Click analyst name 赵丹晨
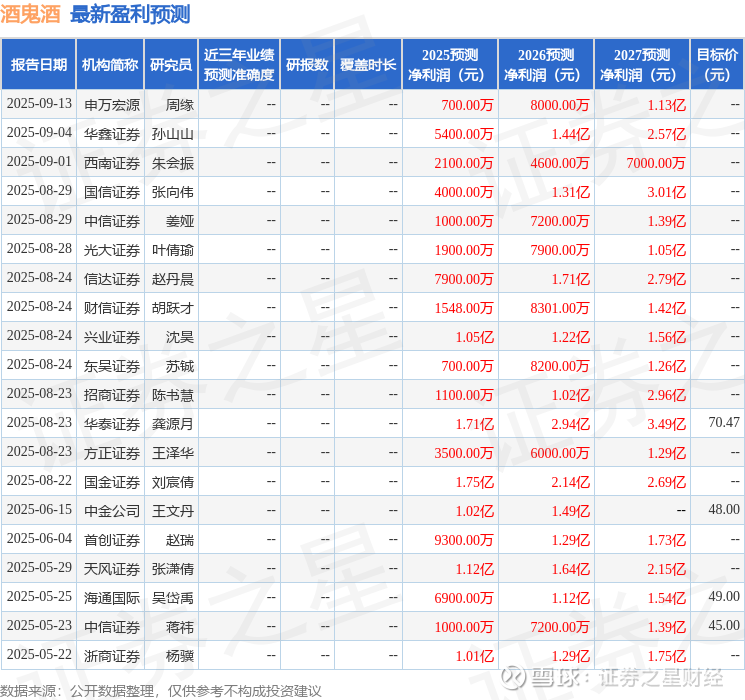This screenshot has width=745, height=700. coord(172,279)
